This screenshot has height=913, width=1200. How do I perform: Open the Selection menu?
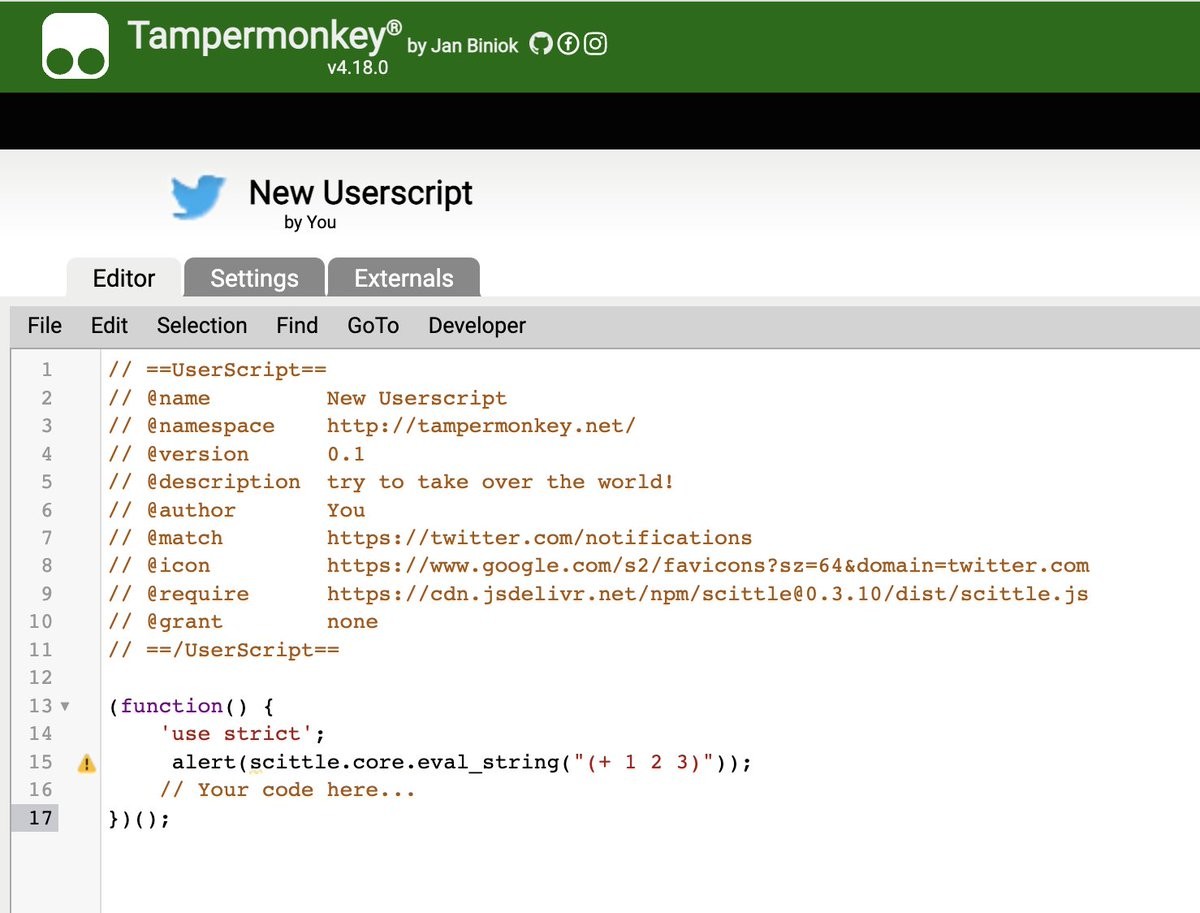click(202, 325)
